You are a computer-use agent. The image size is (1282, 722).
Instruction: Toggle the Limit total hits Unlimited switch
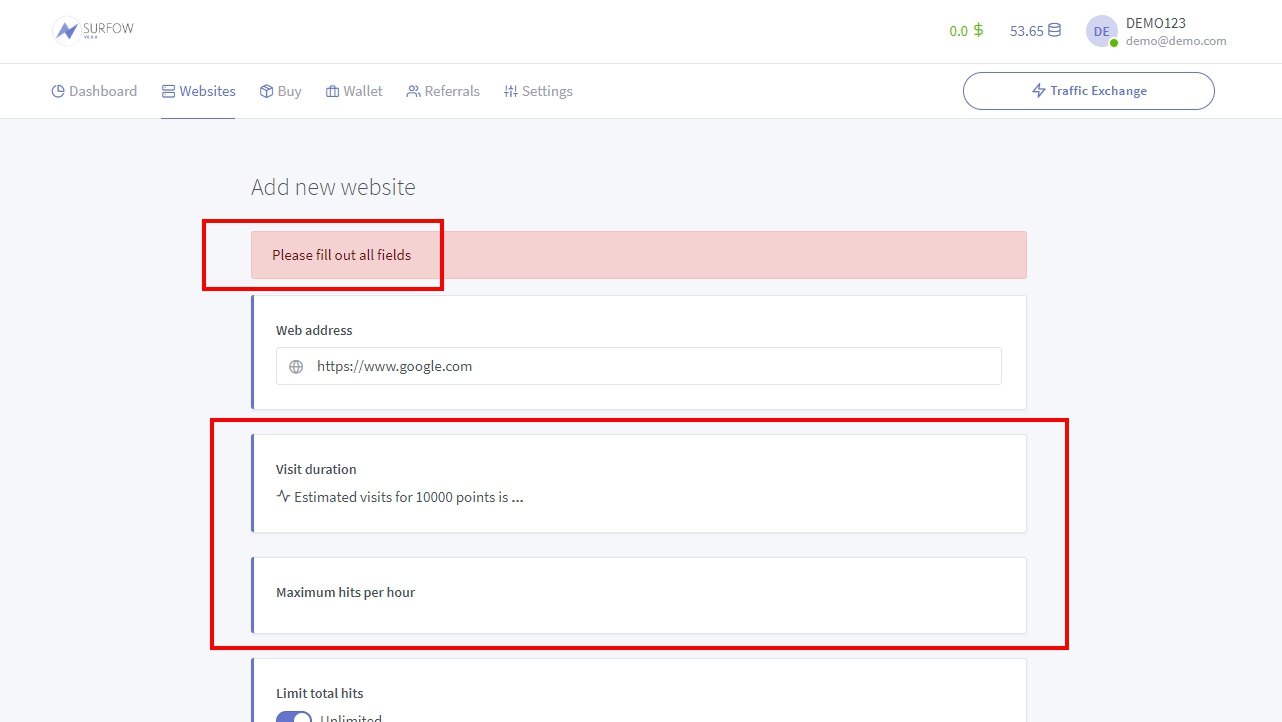[294, 716]
